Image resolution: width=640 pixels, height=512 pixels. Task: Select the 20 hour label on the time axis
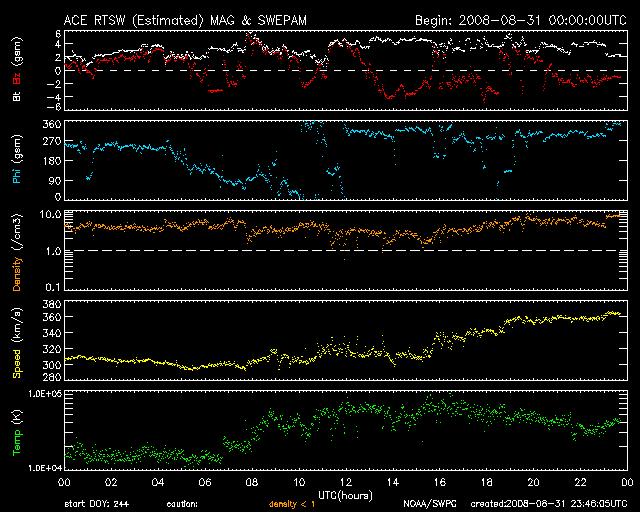[533, 482]
